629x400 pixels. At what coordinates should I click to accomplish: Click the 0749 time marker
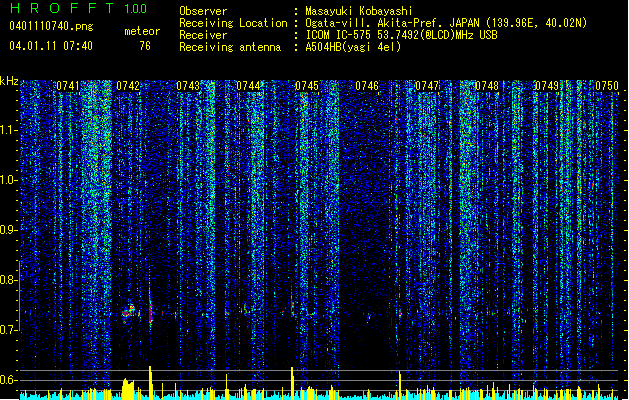(547, 86)
